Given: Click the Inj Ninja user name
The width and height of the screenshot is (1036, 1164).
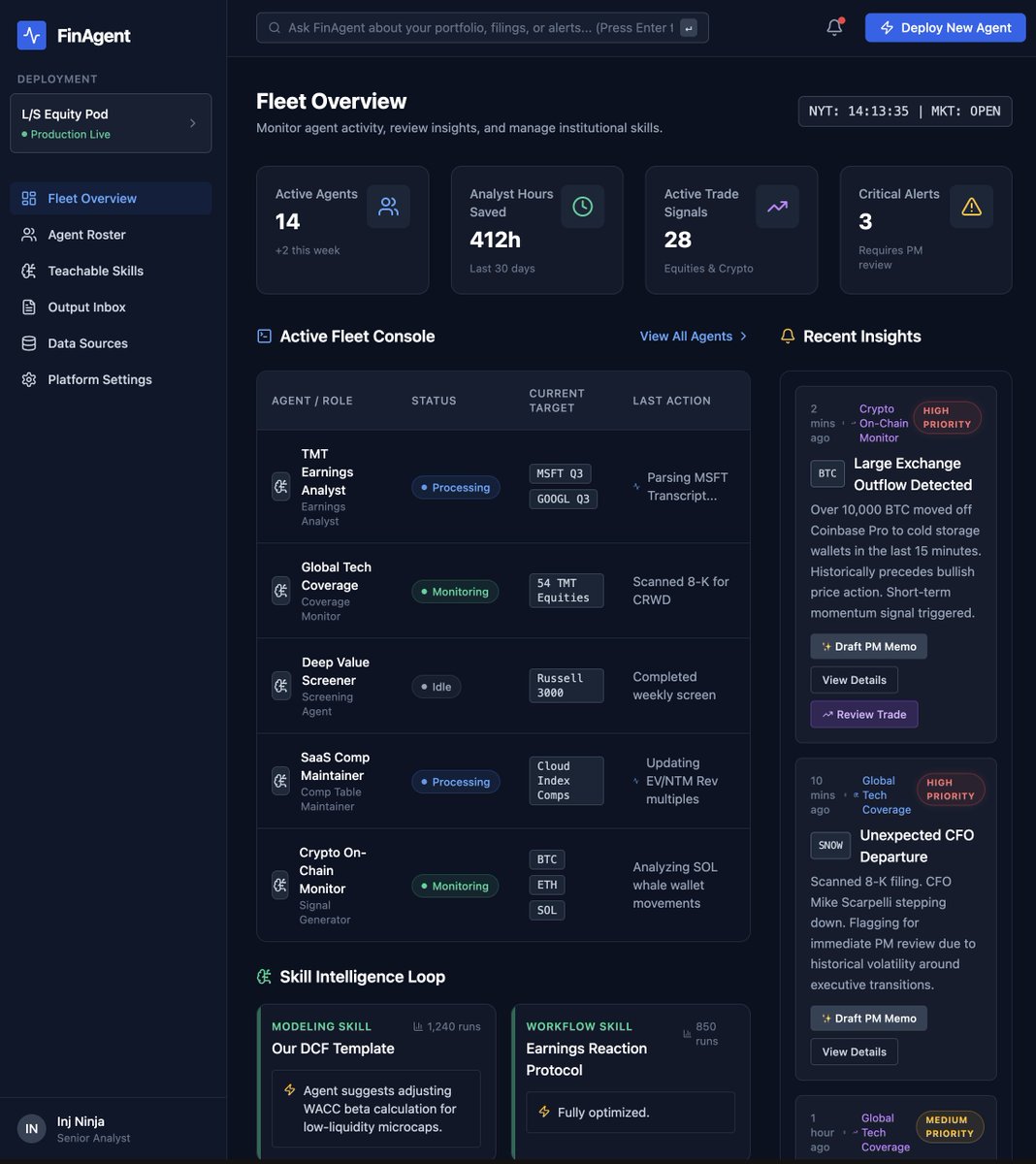Looking at the screenshot, I should [81, 1121].
